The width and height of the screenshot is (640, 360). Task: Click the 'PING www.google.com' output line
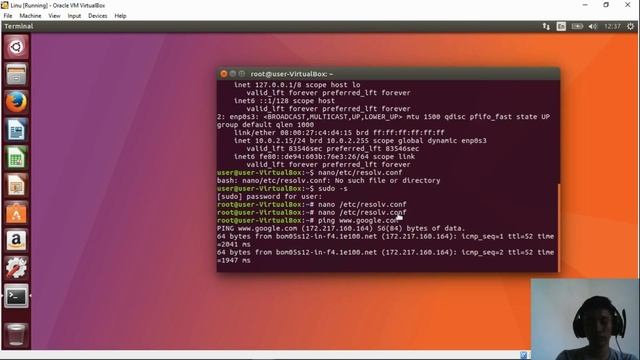coord(341,229)
